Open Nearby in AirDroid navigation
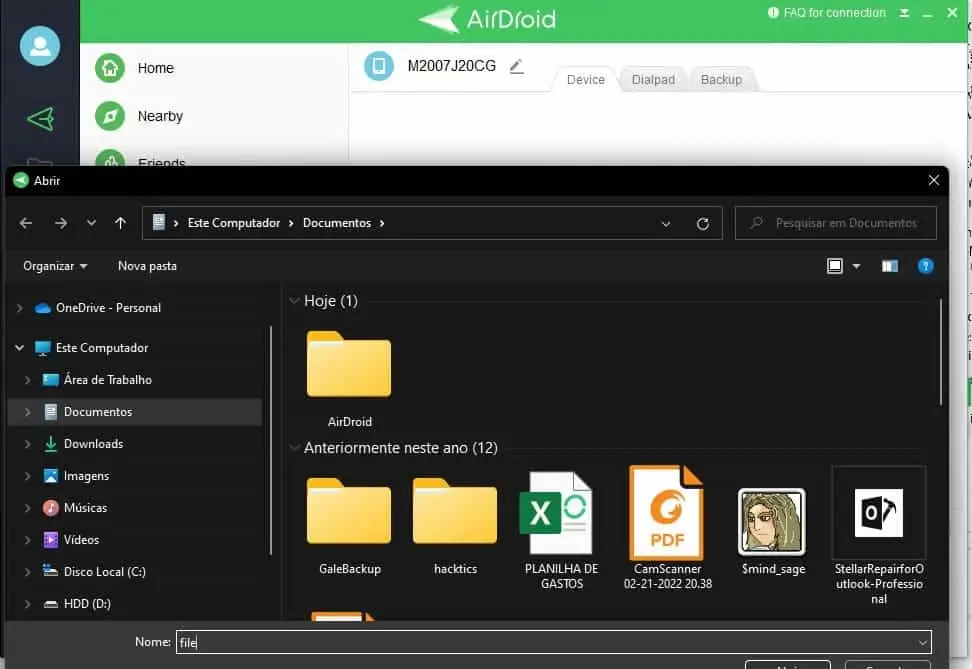Viewport: 972px width, 669px height. tap(160, 117)
